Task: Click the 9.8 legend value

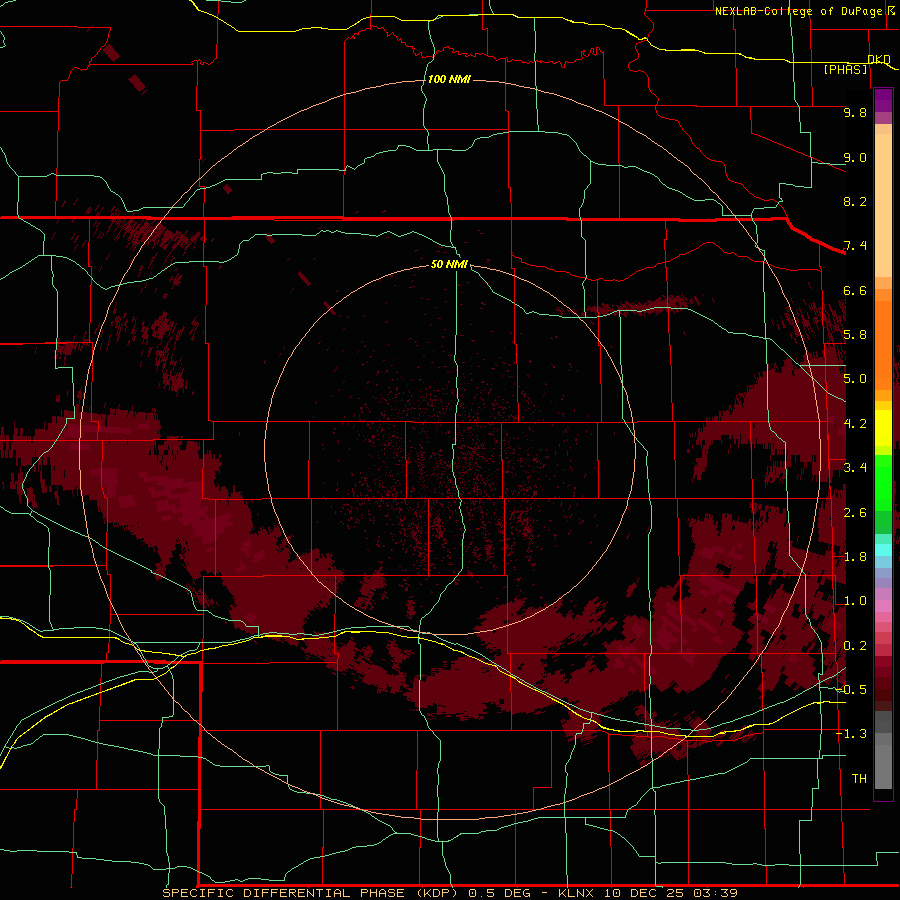Action: tap(855, 112)
